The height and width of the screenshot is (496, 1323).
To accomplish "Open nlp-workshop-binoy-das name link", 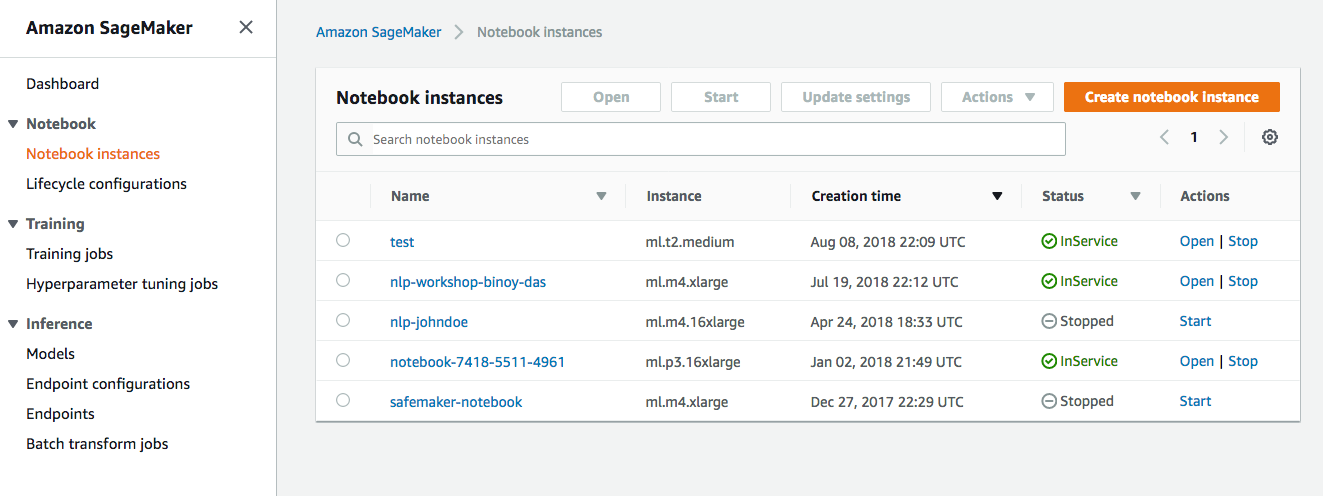I will tap(468, 282).
